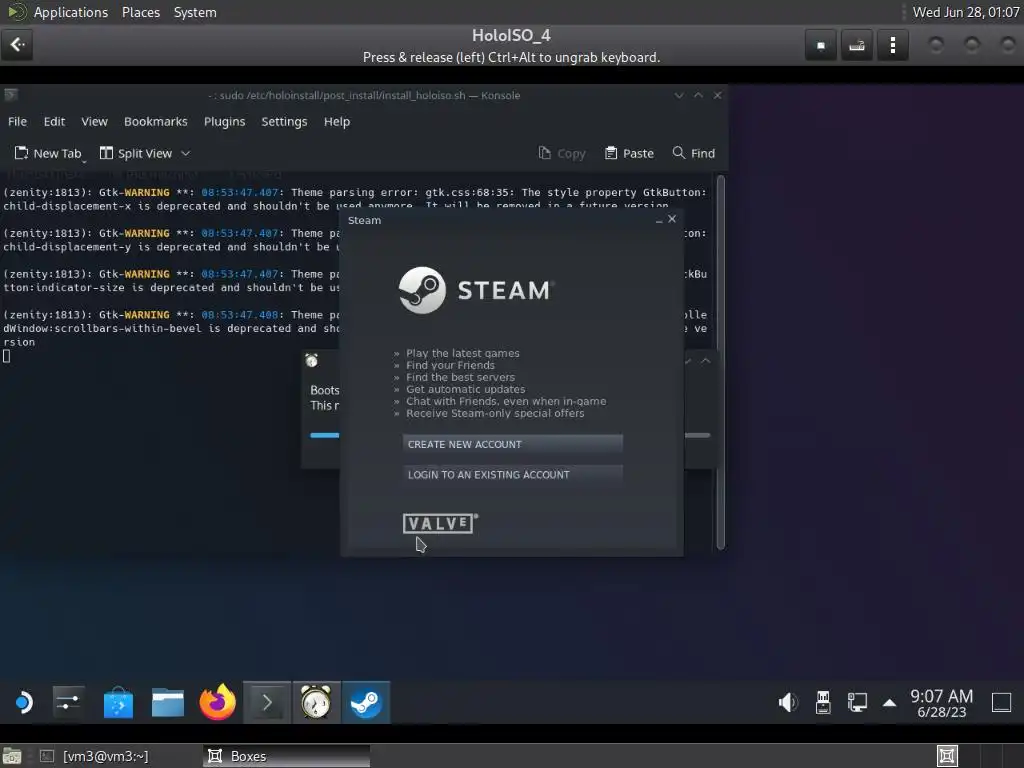The image size is (1024, 768).
Task: Open the Dolphin file manager icon
Action: pos(168,703)
